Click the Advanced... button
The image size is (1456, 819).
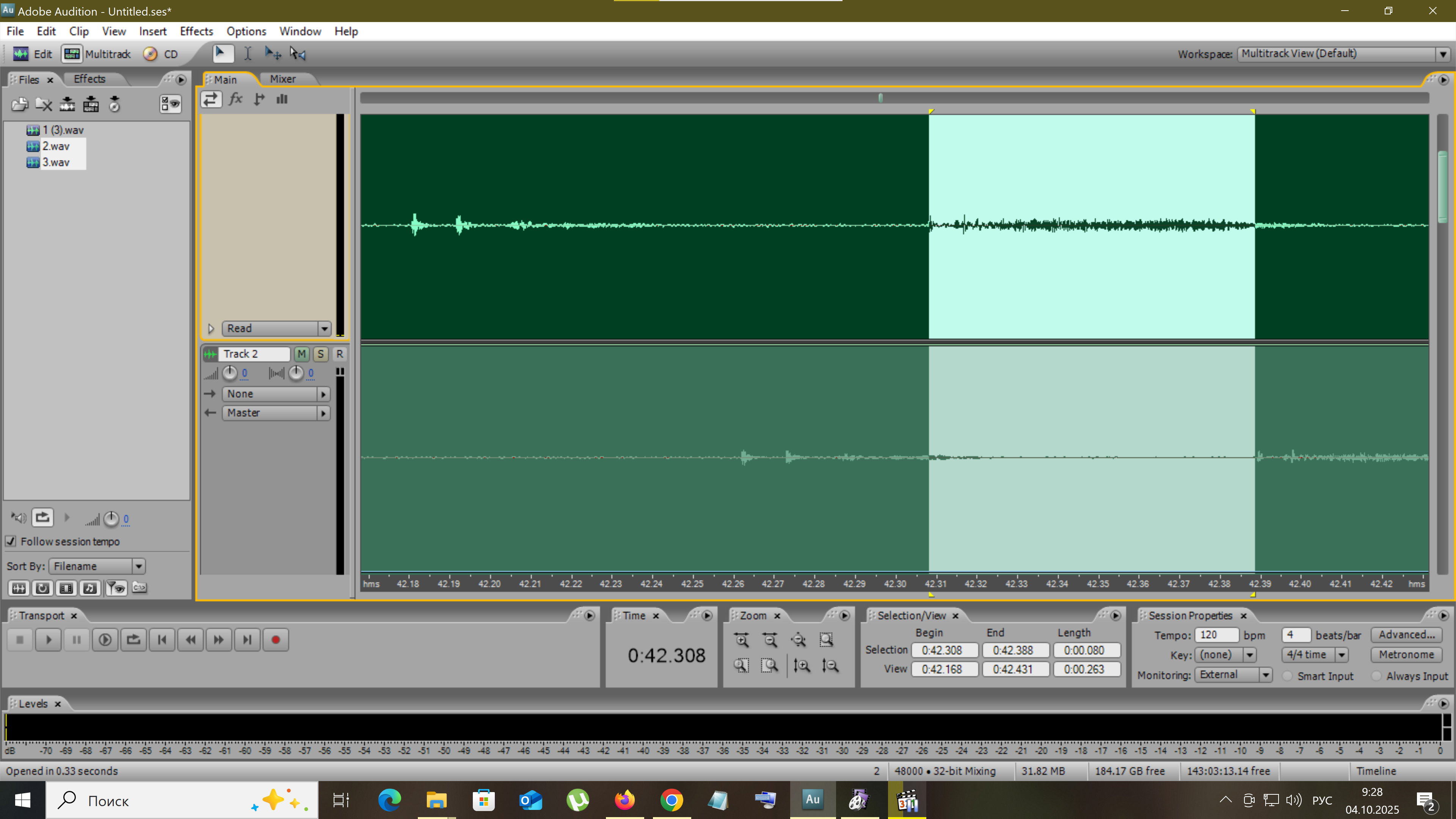(1406, 635)
